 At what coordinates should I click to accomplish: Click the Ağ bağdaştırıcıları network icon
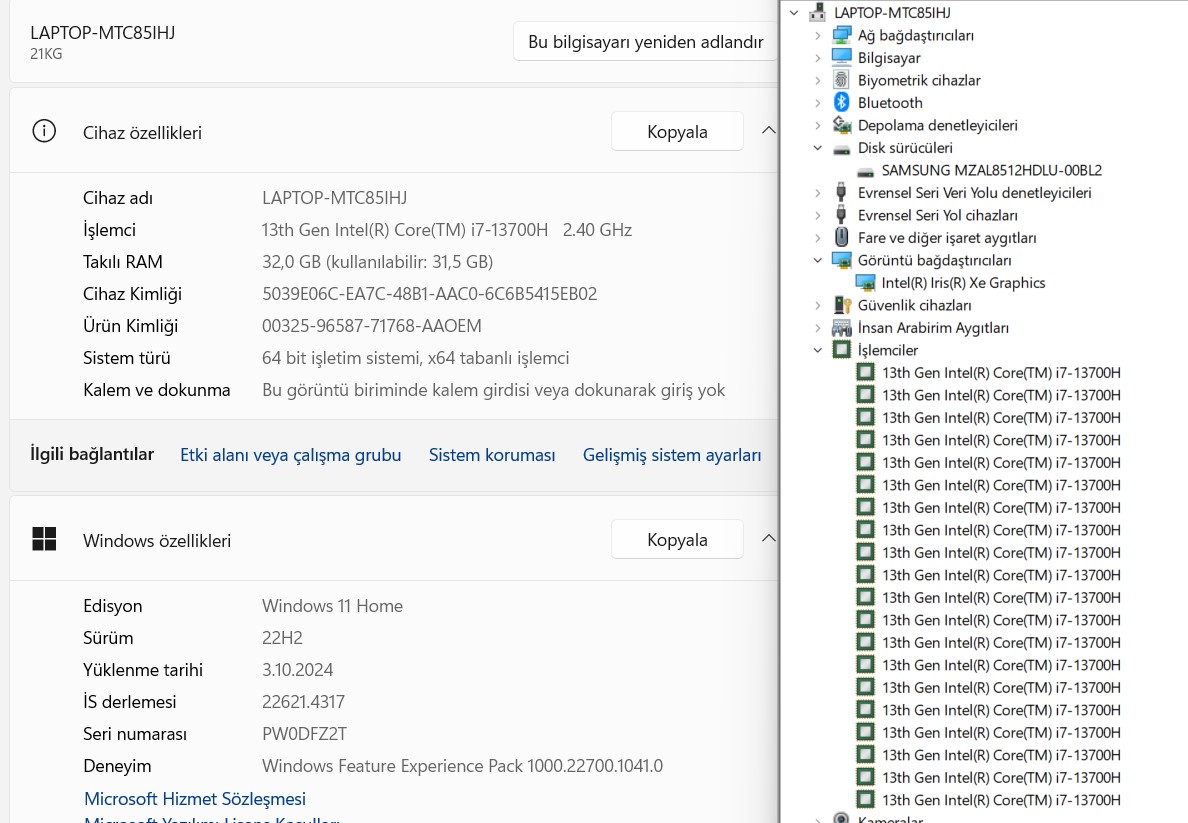(841, 35)
